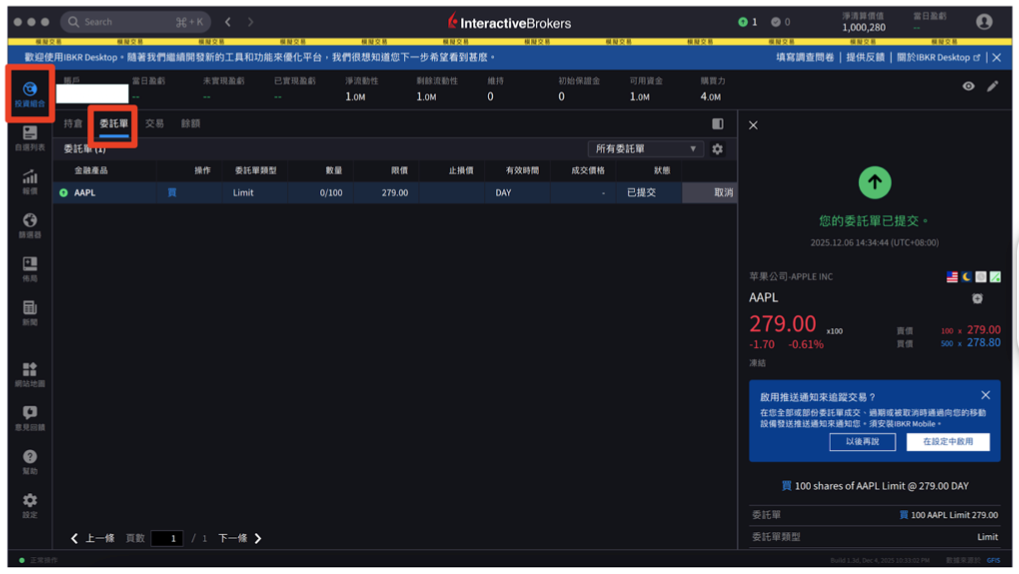Click the Search field in title bar
Screen dimensions: 1019x574
(136, 22)
